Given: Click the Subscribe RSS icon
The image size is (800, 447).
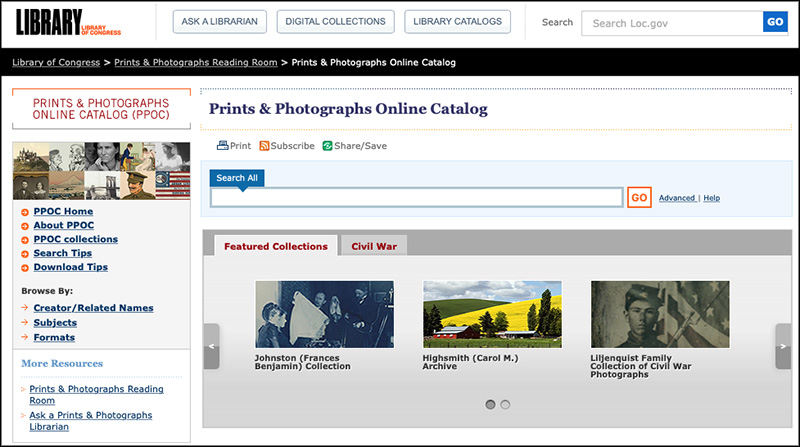Looking at the screenshot, I should tap(264, 146).
